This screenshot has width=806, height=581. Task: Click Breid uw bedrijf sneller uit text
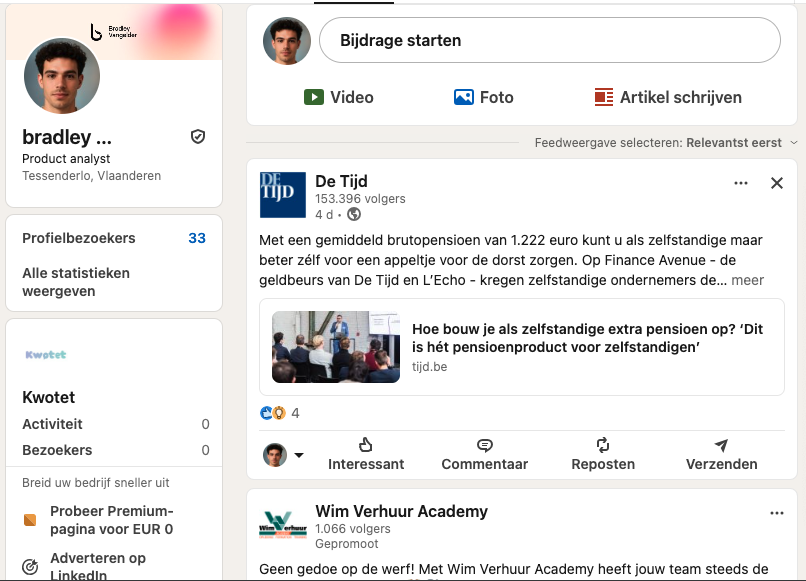[x=96, y=483]
